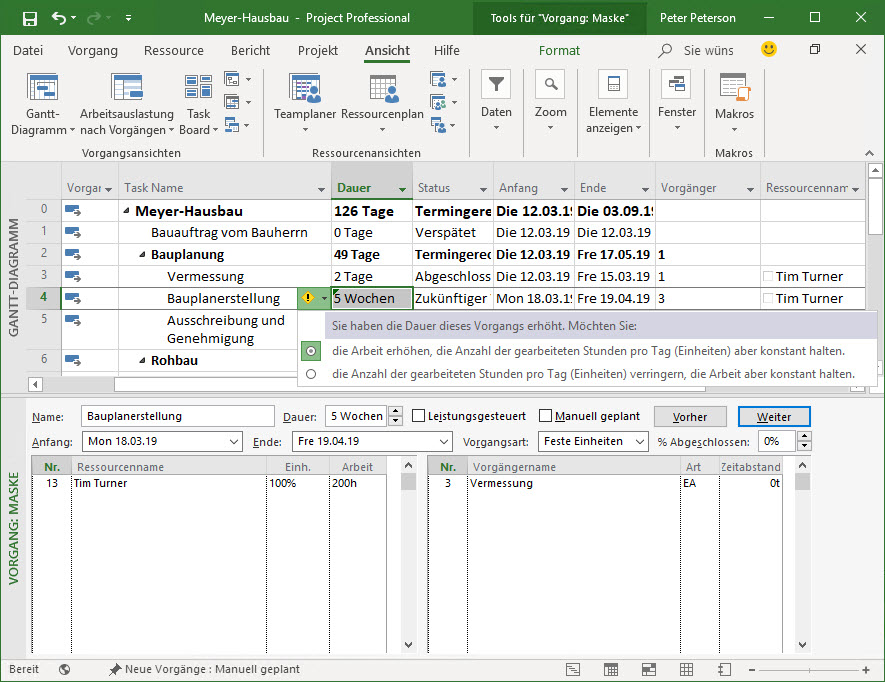Open the Ende date dropdown in the form
Screen dimensions: 885x682
click(444, 441)
